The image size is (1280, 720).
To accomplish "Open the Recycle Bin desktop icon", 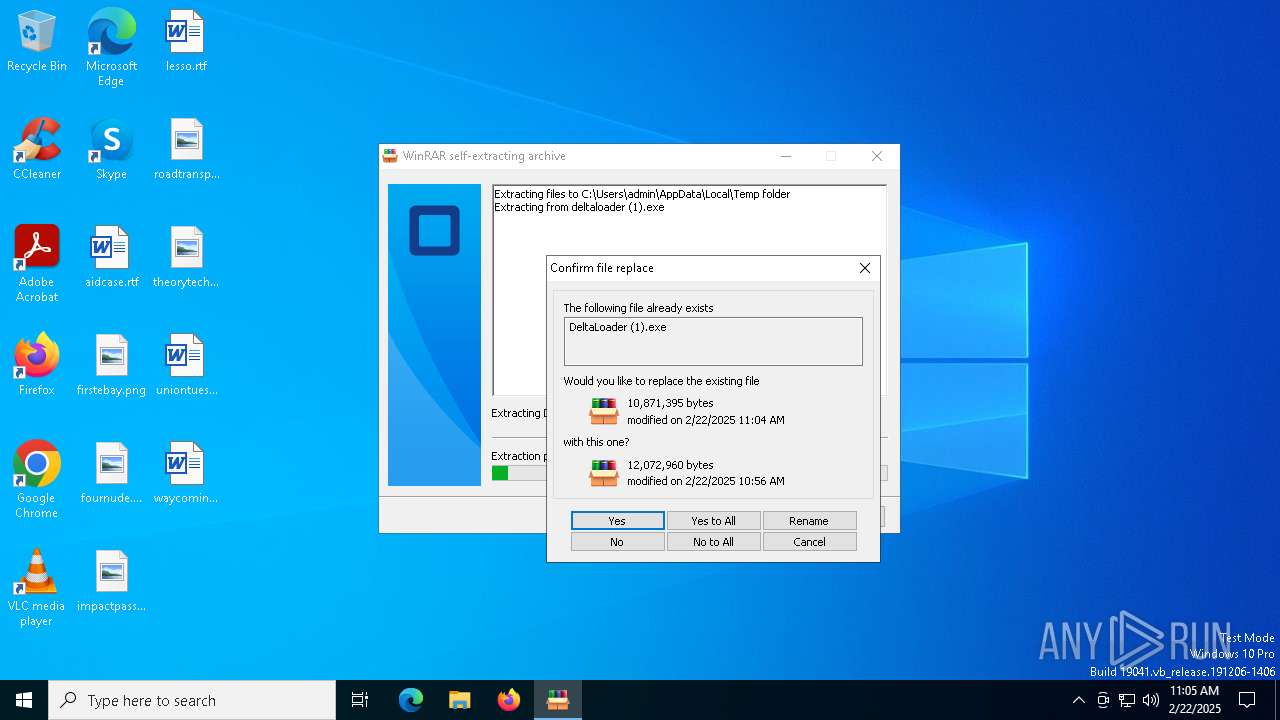I will click(x=37, y=42).
